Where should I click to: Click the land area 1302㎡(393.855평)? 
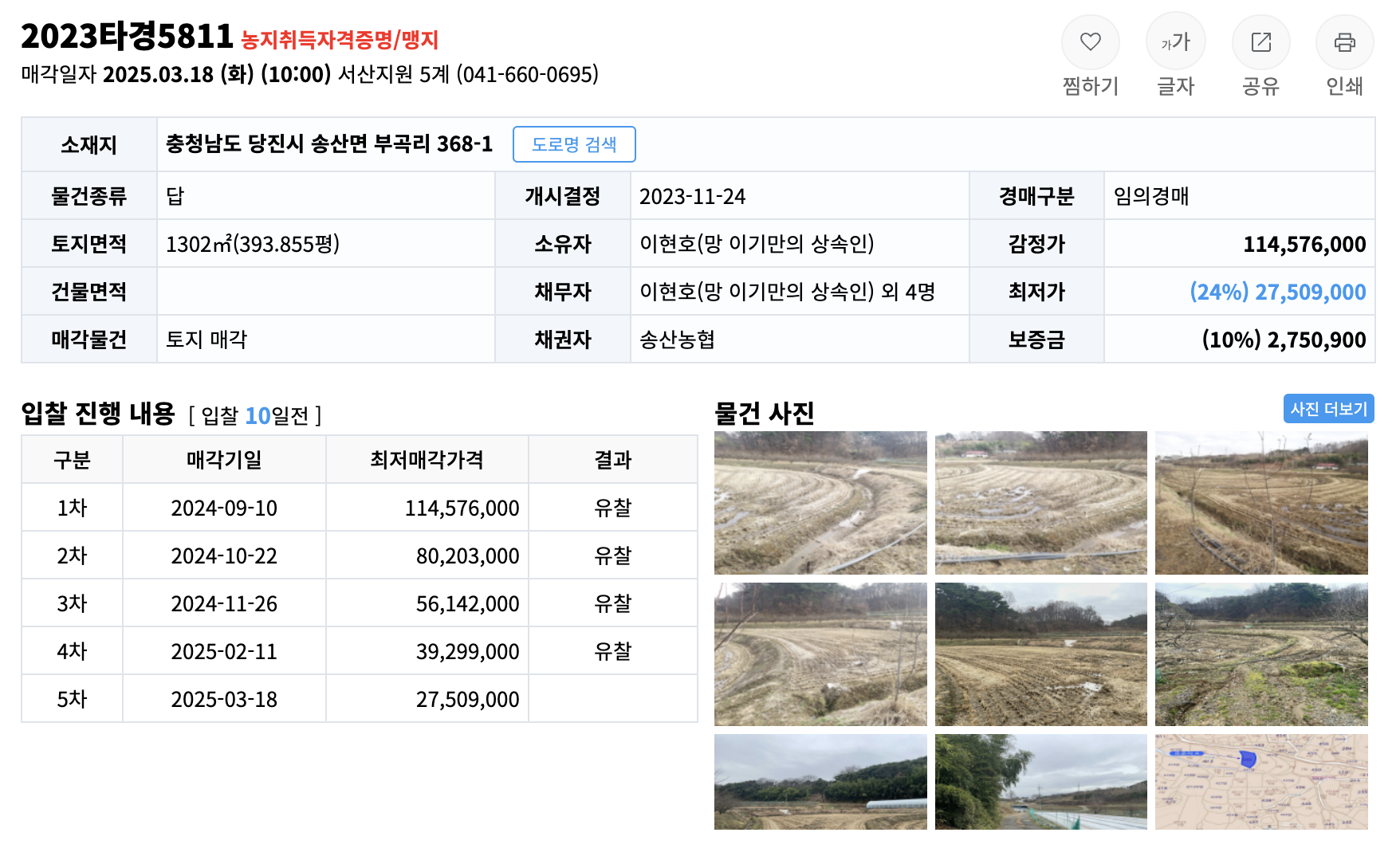pyautogui.click(x=253, y=244)
